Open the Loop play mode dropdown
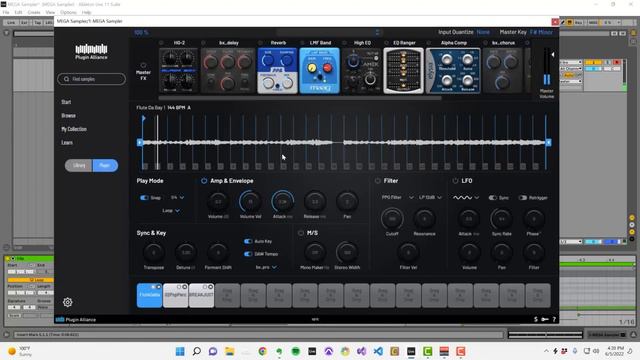640x360 pixels. pyautogui.click(x=171, y=211)
